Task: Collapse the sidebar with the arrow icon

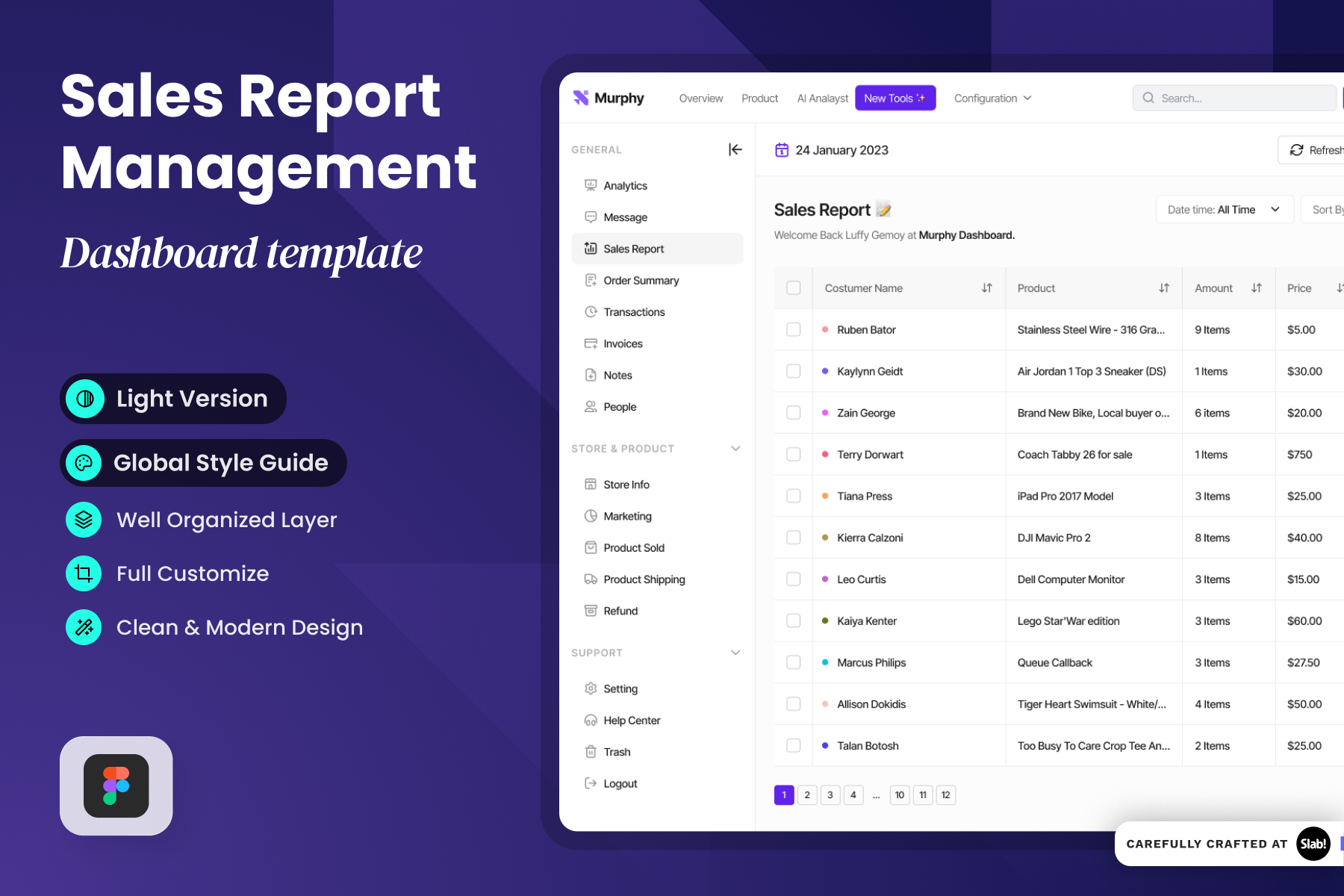Action: click(x=735, y=149)
